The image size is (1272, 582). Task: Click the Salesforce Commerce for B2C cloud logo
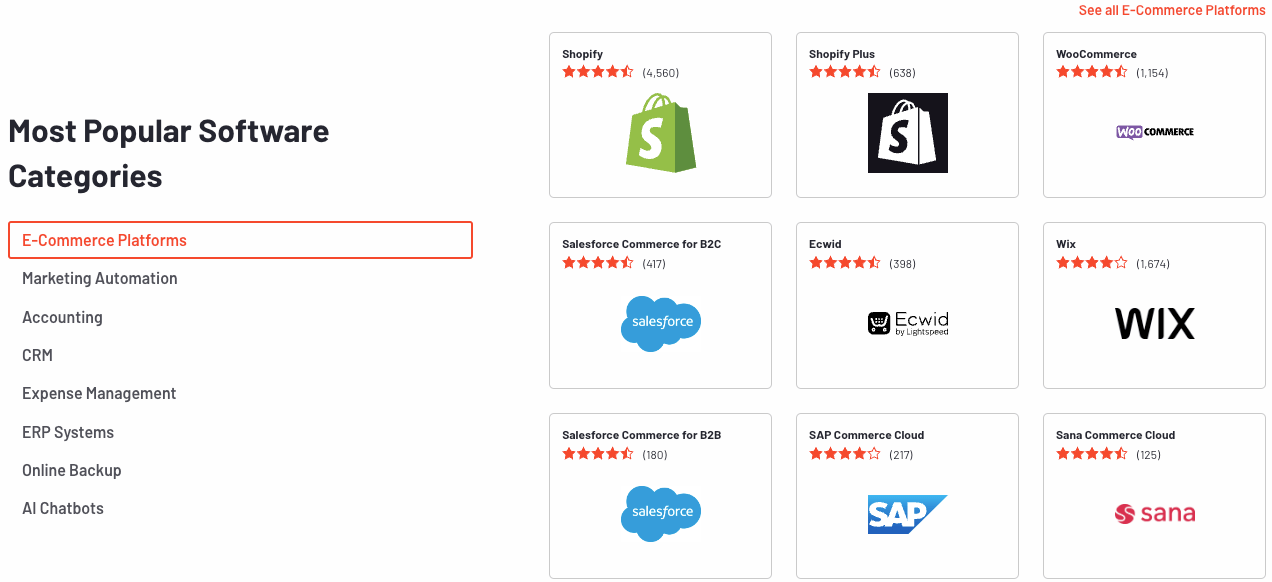[661, 323]
